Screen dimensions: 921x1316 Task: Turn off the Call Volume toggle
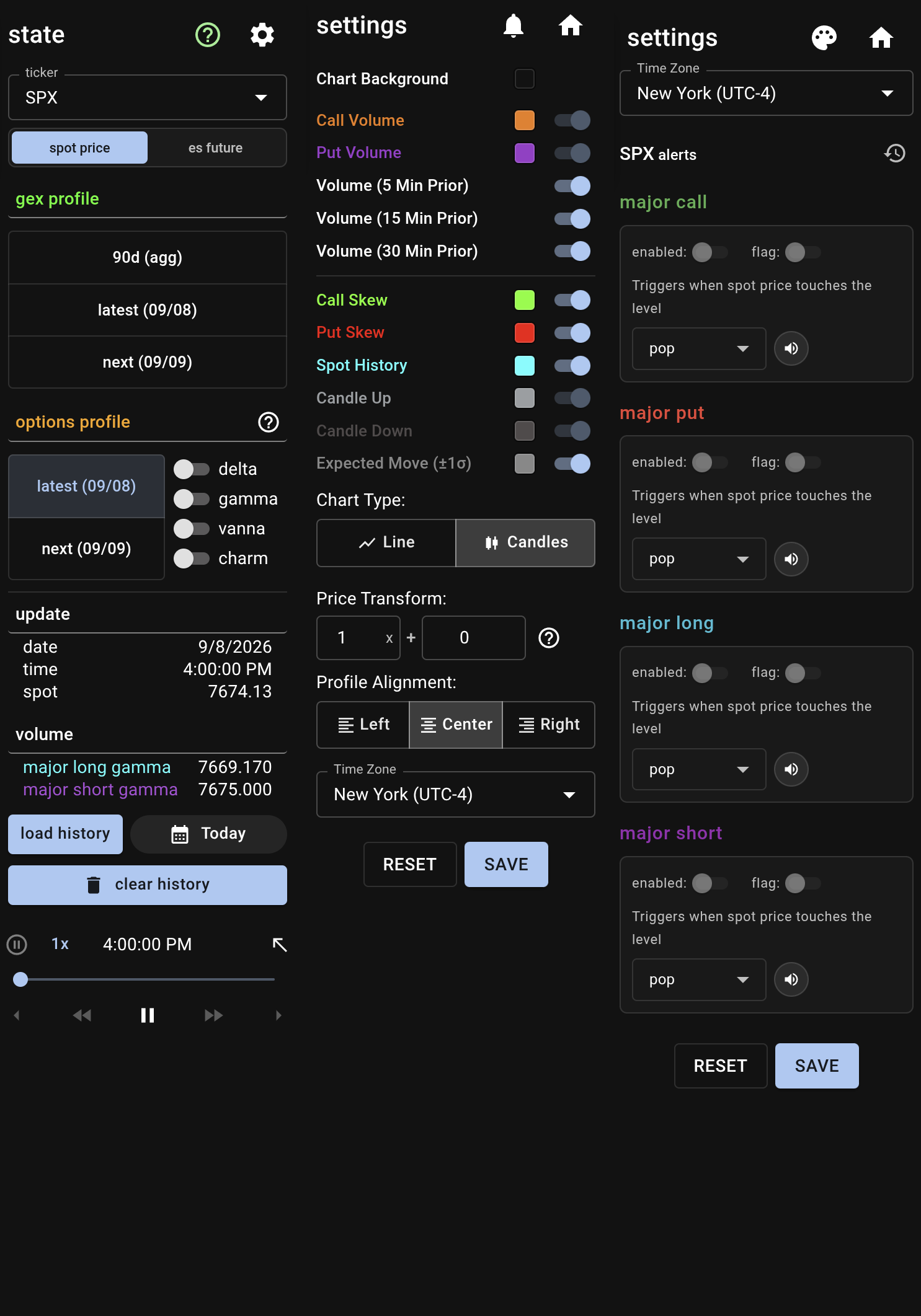tap(572, 120)
